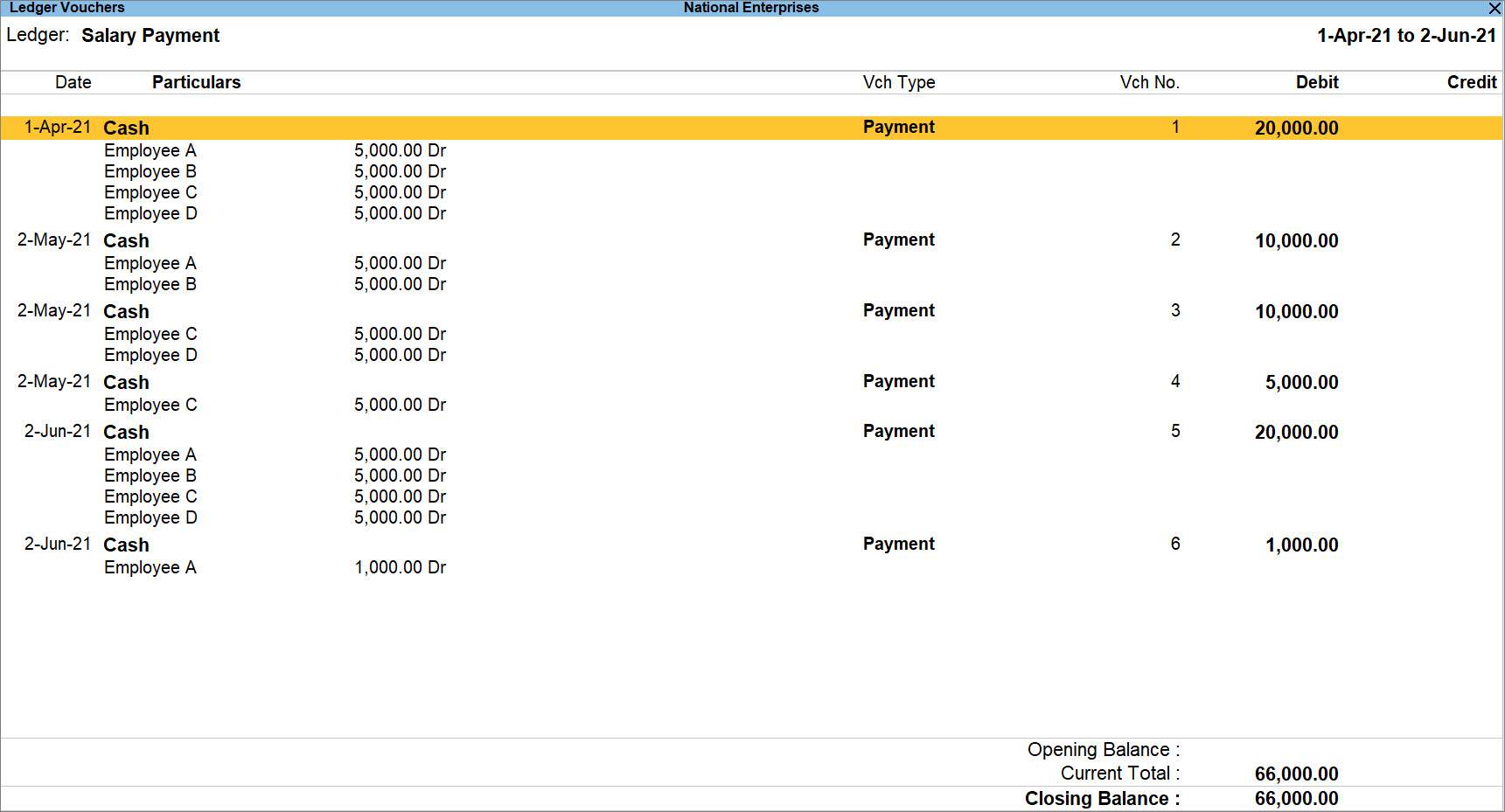Viewport: 1505px width, 812px height.
Task: Click the Salary Payment ledger name
Action: (x=150, y=36)
